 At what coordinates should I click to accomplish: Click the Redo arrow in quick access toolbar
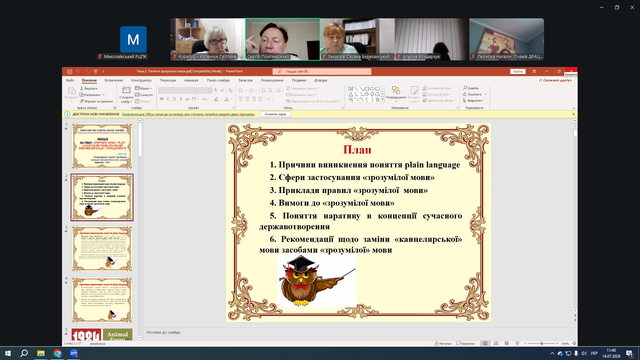click(x=88, y=71)
